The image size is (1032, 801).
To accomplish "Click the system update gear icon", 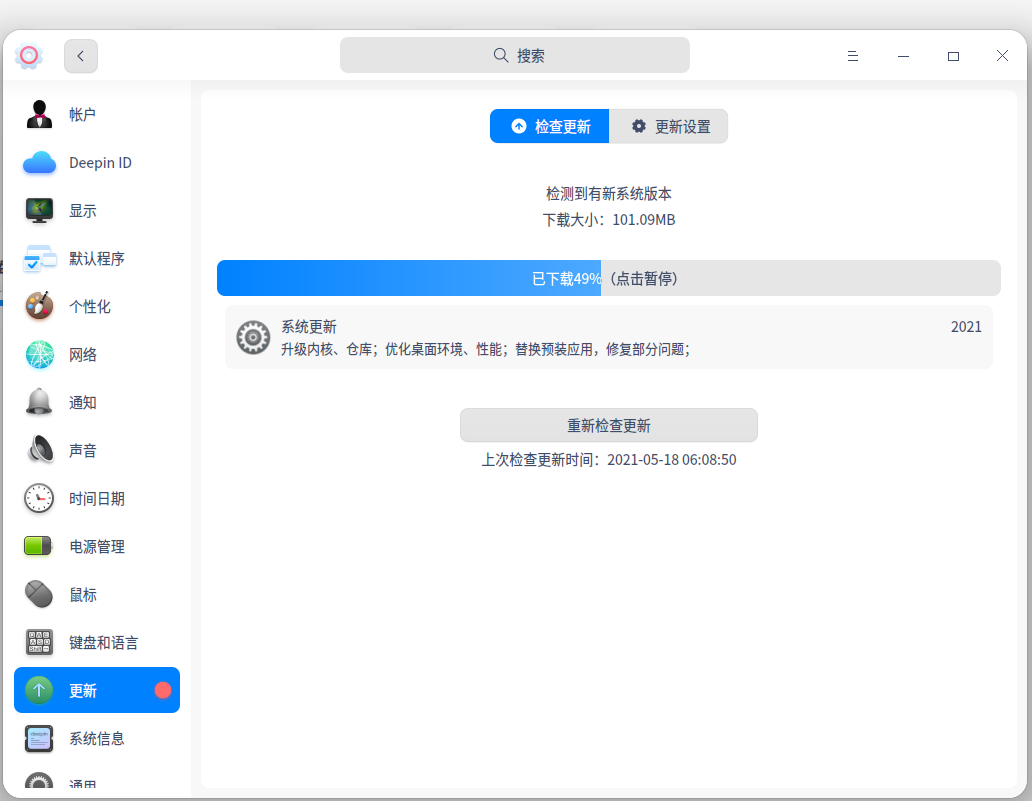I will coord(253,338).
